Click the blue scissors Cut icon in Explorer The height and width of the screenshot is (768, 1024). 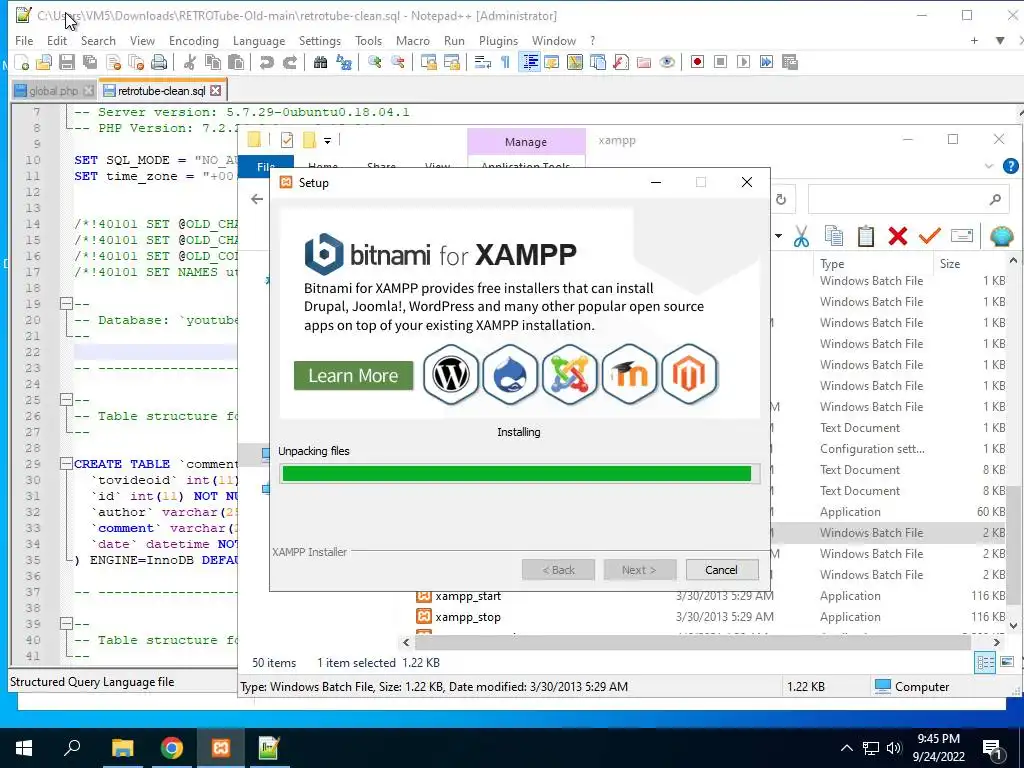(x=801, y=236)
